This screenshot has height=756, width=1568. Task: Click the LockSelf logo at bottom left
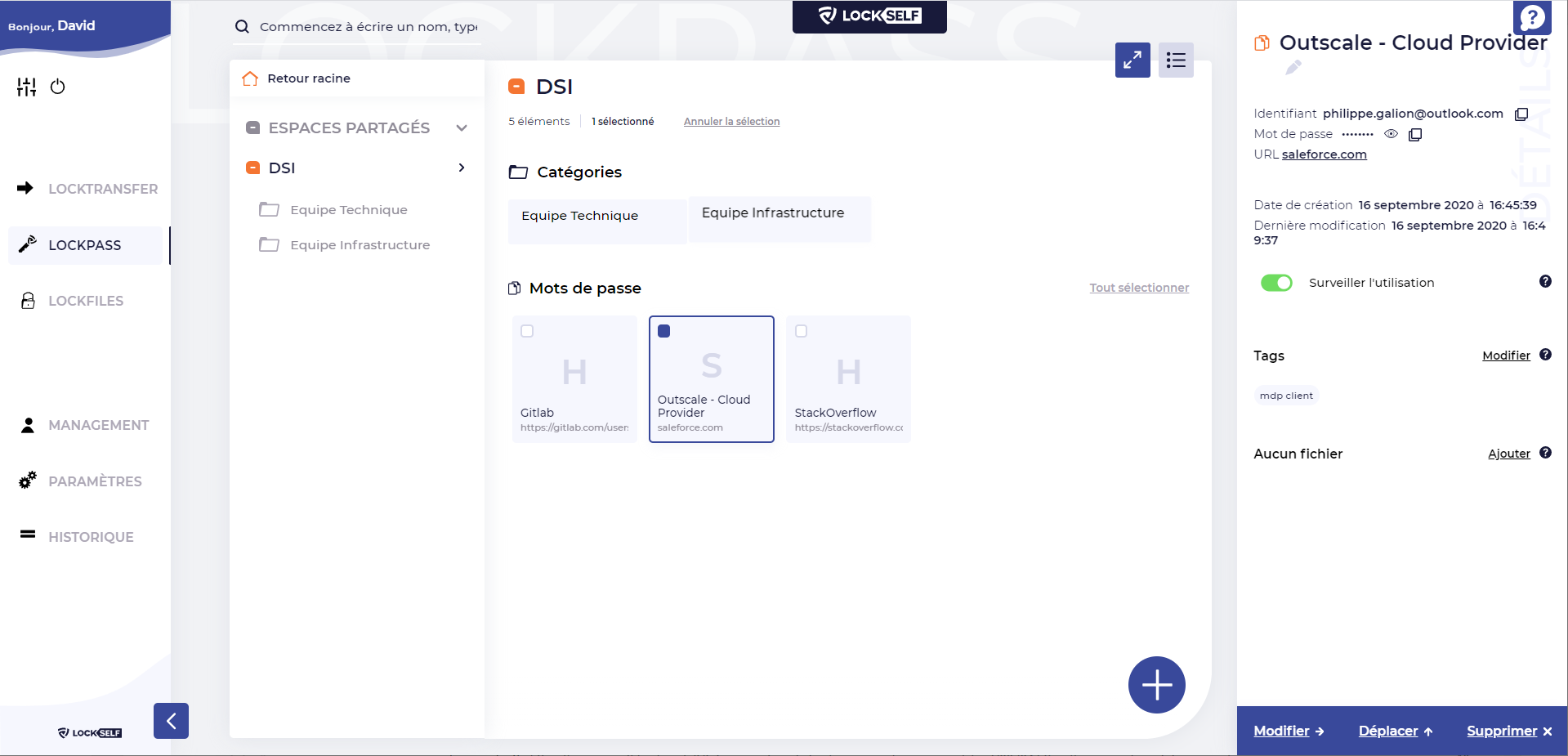coord(90,733)
